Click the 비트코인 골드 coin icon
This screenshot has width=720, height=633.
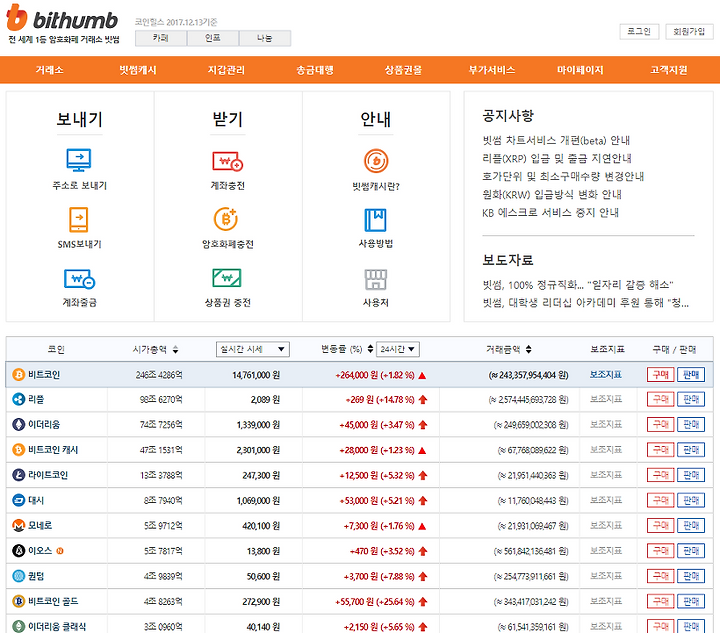click(18, 601)
